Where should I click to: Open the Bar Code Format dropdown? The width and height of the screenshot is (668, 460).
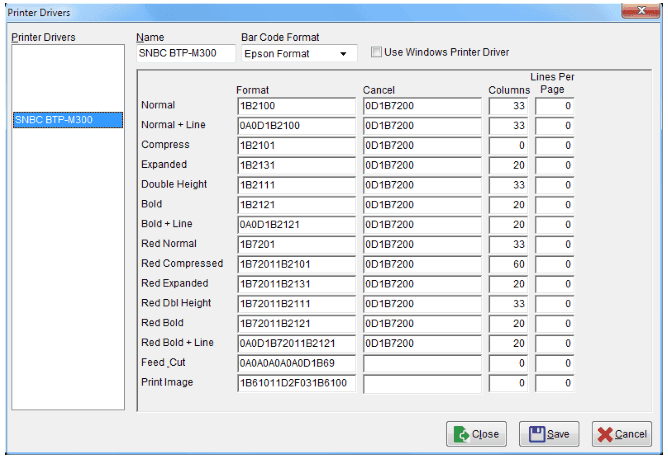pyautogui.click(x=343, y=53)
